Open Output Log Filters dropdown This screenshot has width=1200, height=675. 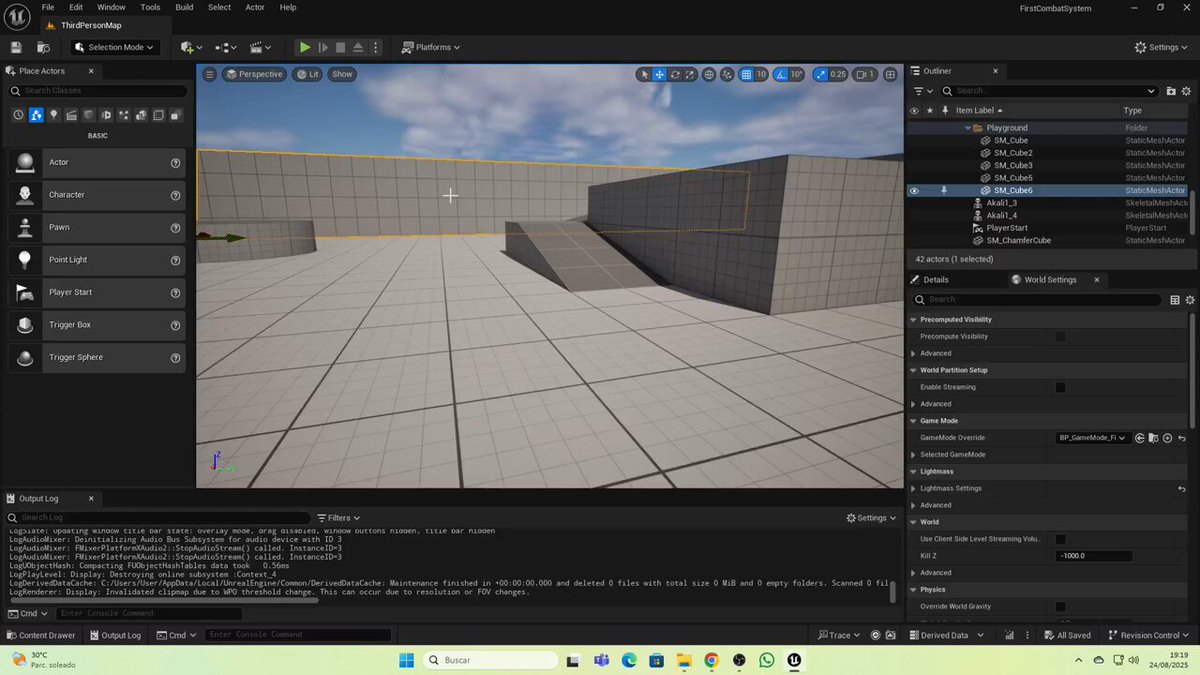click(x=337, y=518)
